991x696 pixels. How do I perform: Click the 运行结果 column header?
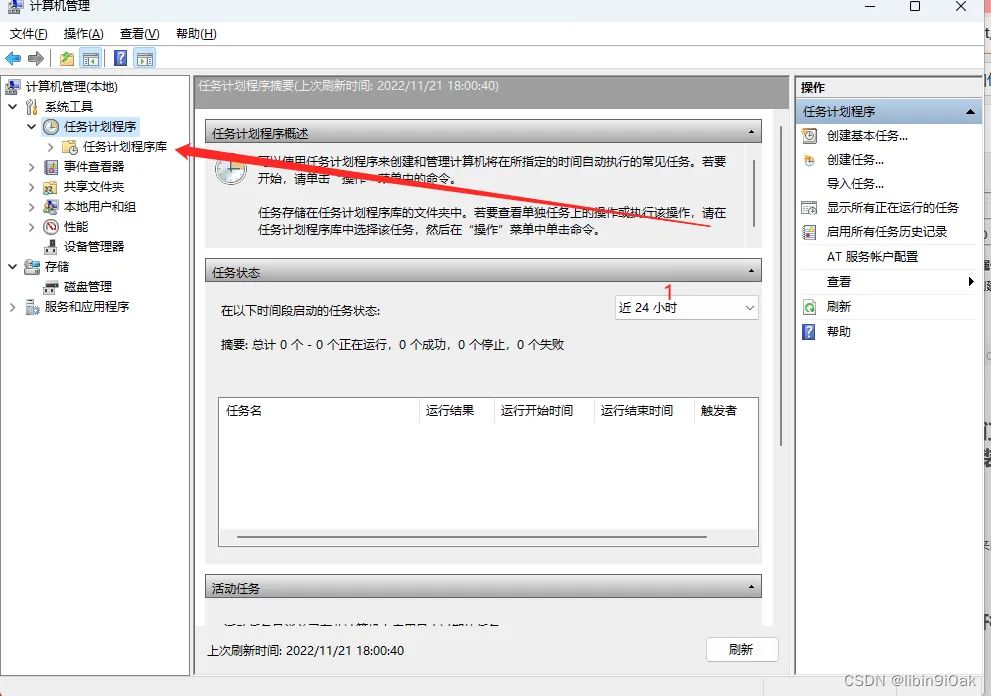tap(456, 410)
